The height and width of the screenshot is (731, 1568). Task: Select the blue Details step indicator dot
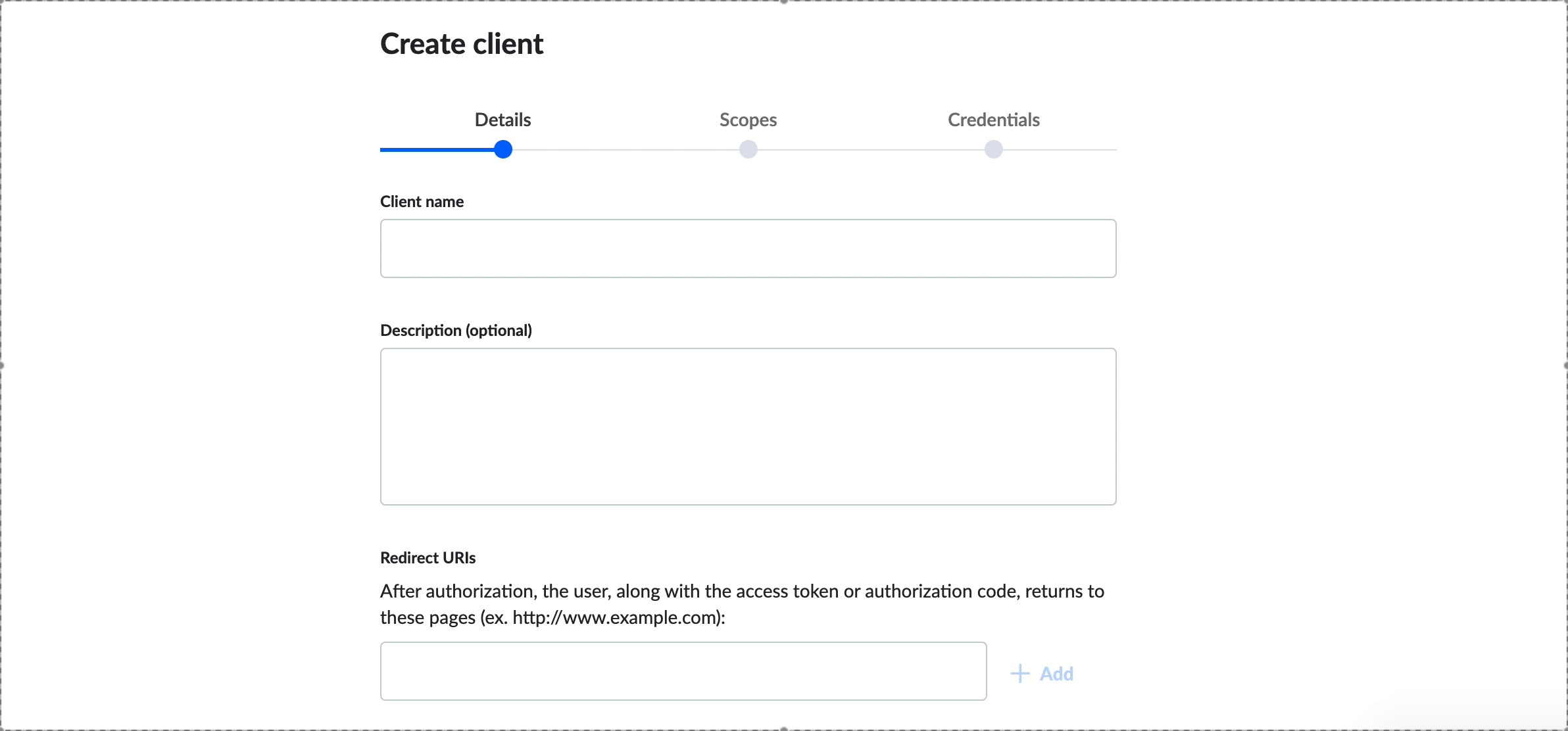502,149
